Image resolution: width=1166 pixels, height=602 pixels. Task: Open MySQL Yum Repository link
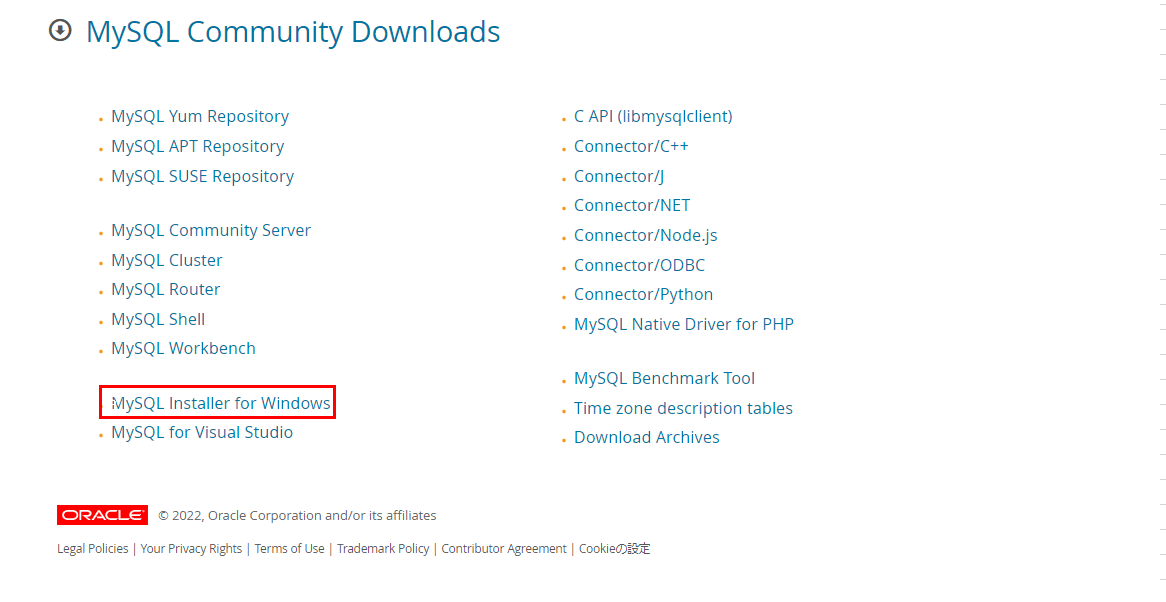[200, 117]
